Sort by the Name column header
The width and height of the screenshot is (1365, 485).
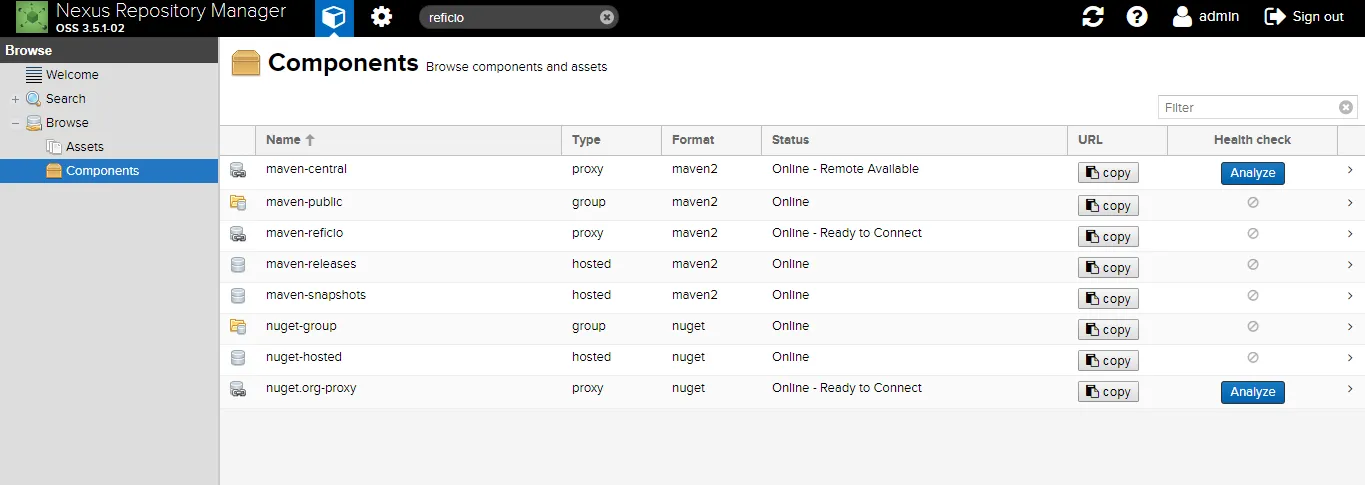click(x=283, y=140)
